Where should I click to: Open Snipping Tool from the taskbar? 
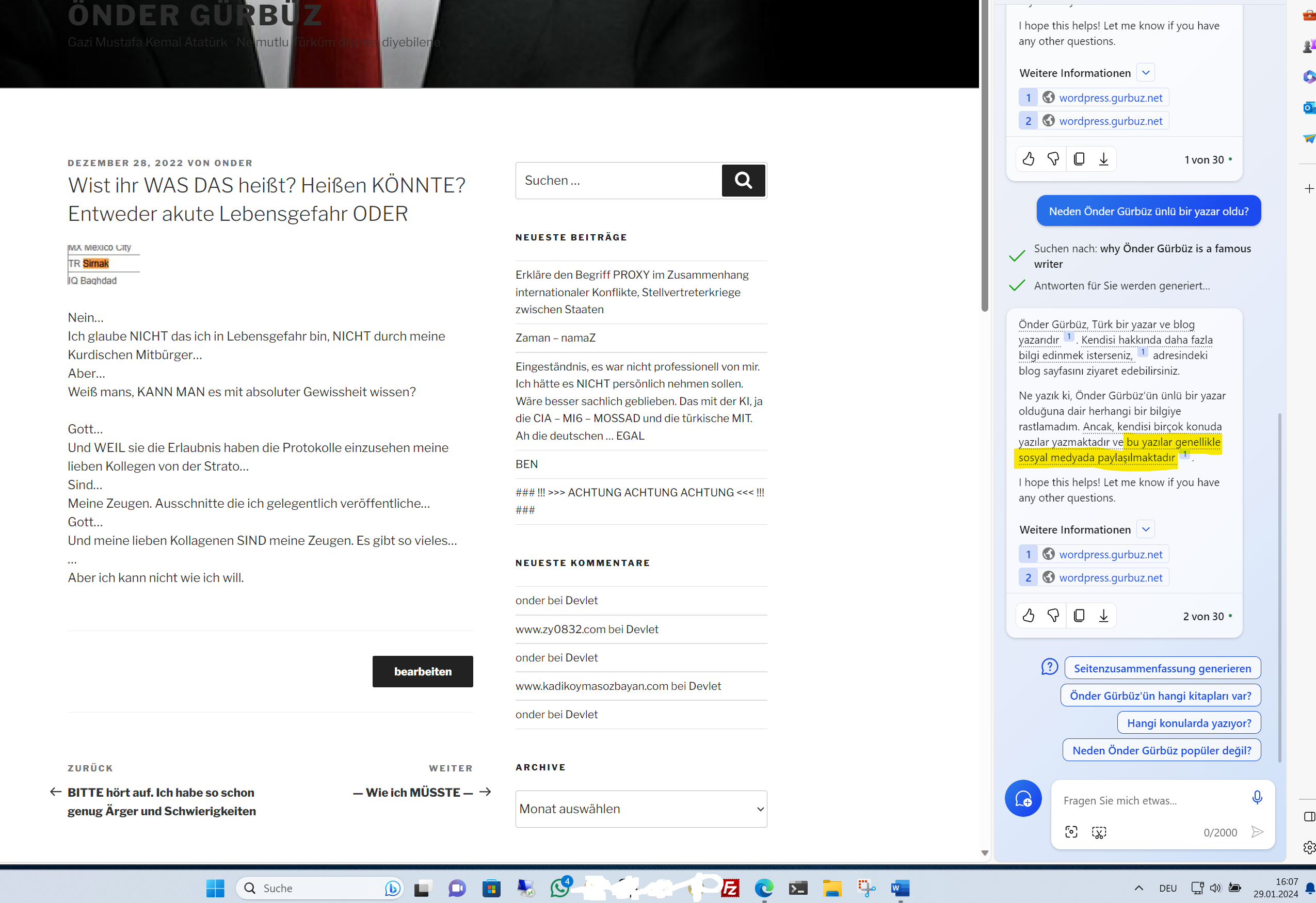(x=866, y=888)
